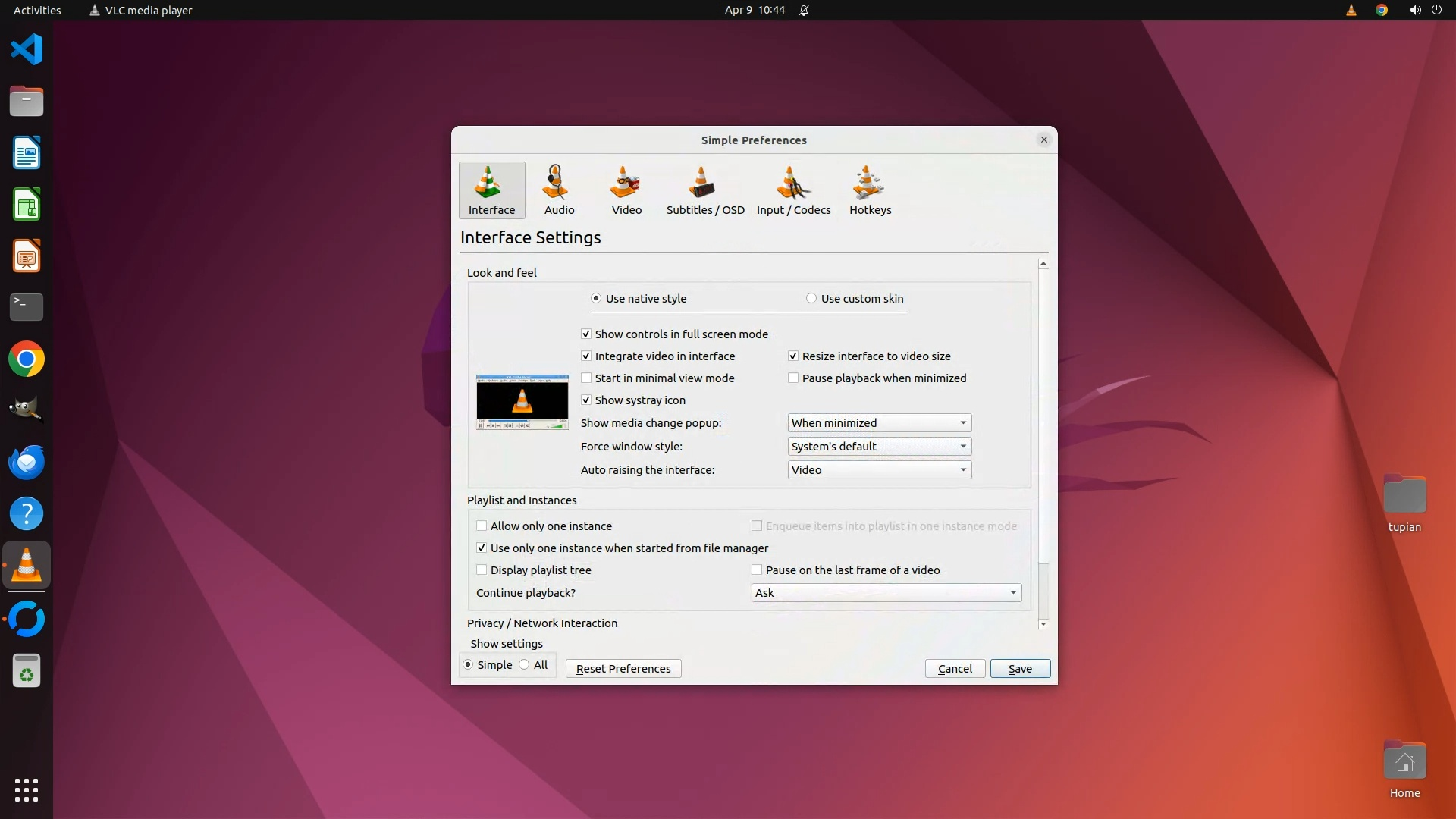Select the Interface settings category

(491, 190)
